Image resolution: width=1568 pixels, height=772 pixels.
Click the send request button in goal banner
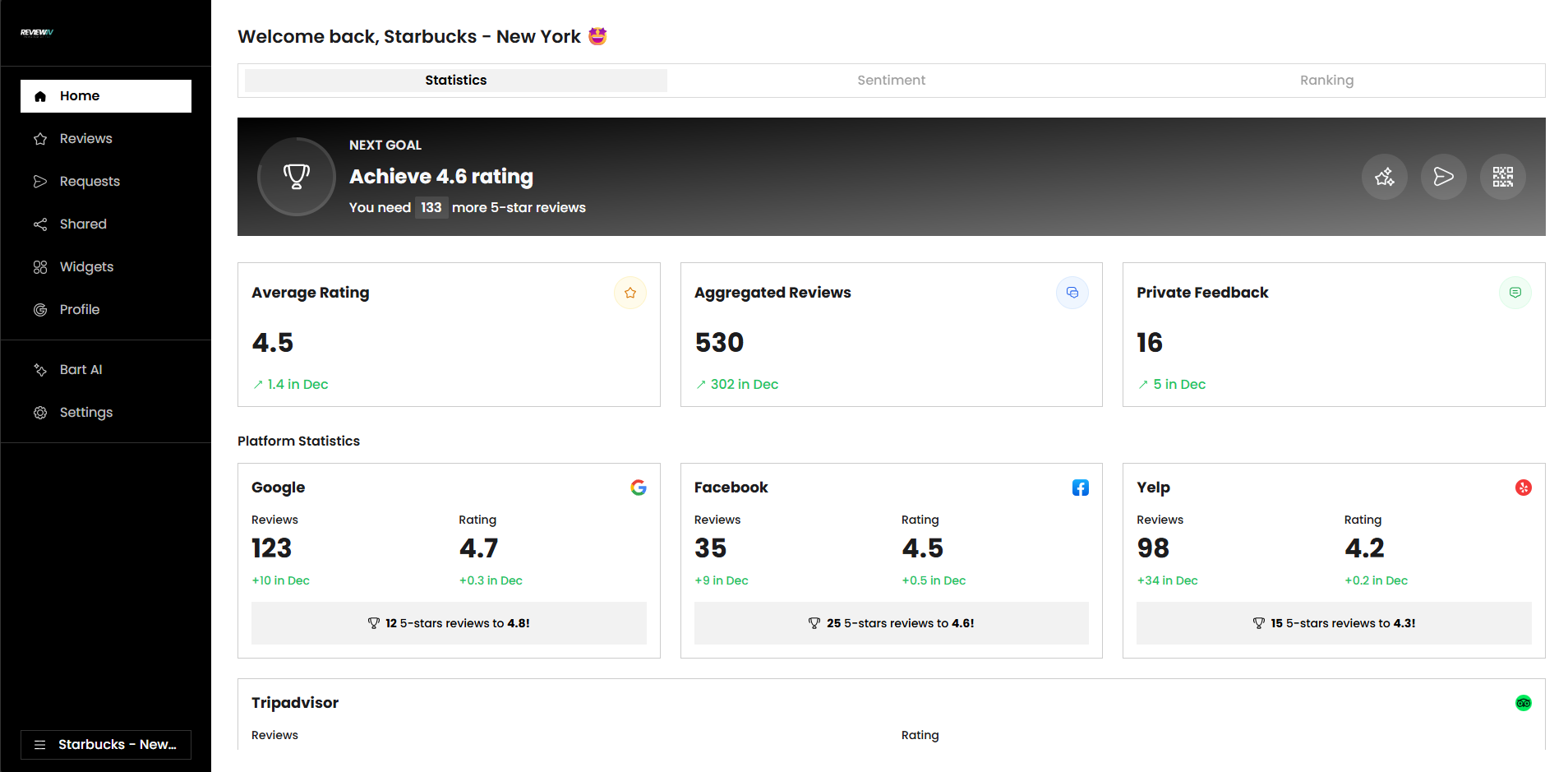point(1444,177)
